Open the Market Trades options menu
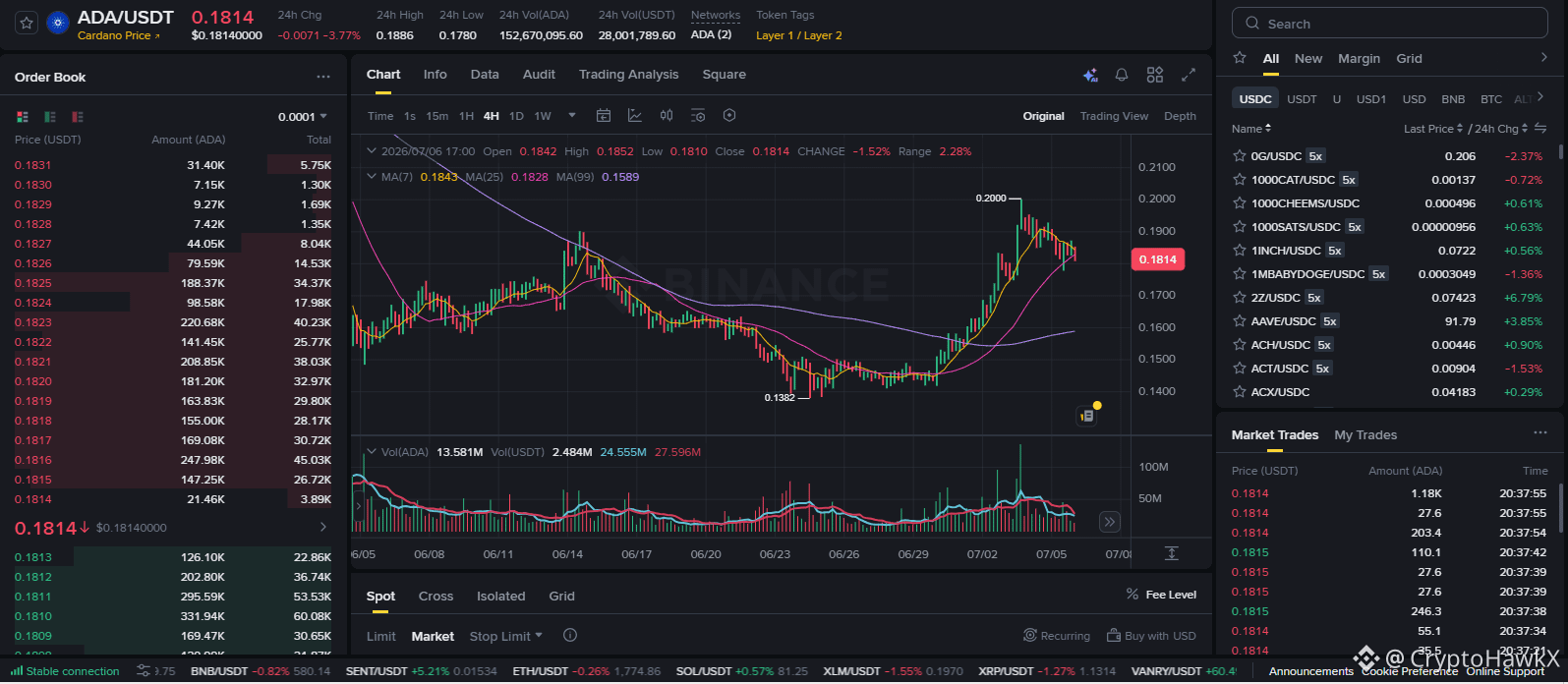This screenshot has width=1568, height=684. [x=1540, y=433]
